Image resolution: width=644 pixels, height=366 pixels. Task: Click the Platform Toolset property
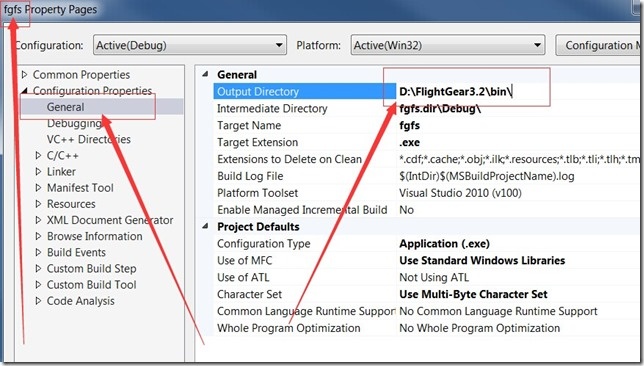point(258,193)
